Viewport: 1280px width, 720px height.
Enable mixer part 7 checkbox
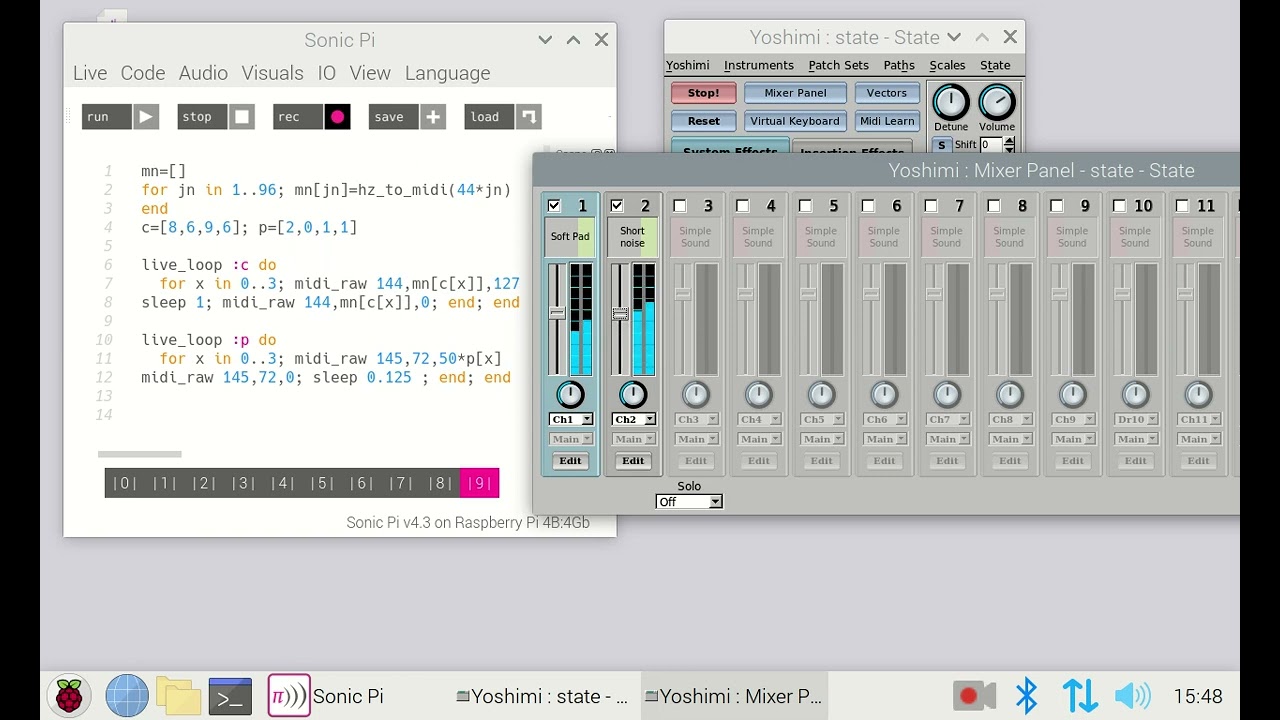(x=931, y=206)
